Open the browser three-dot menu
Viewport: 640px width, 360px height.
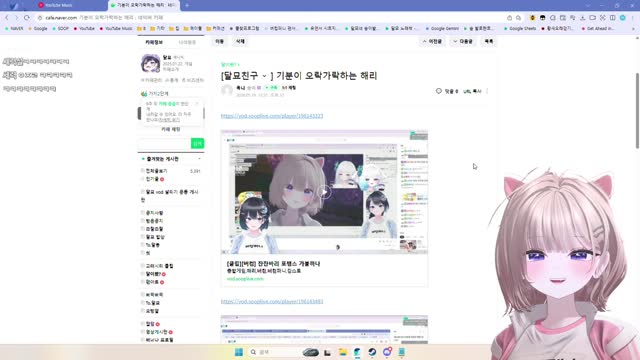[x=633, y=18]
